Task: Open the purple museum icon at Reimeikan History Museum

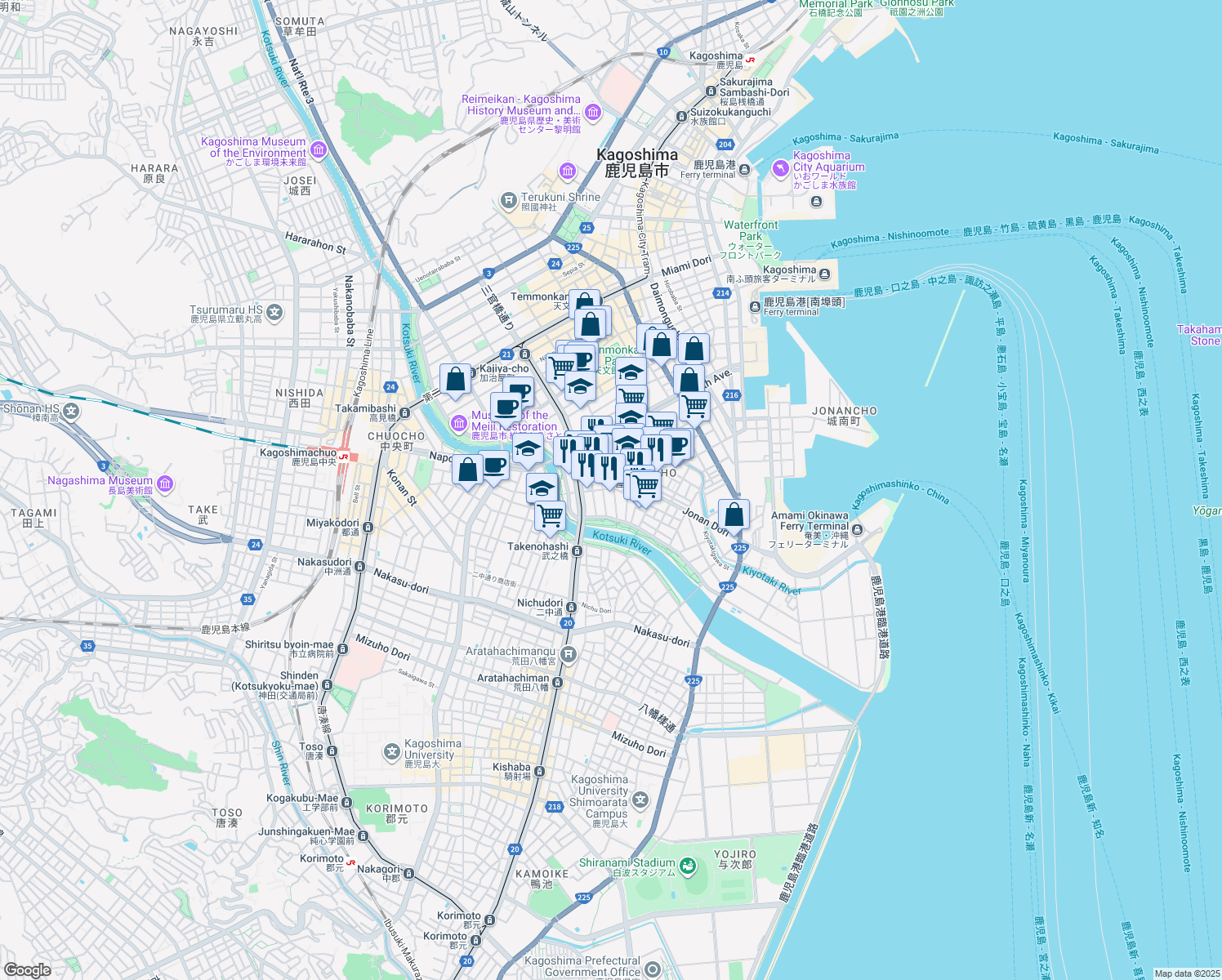Action: click(594, 110)
